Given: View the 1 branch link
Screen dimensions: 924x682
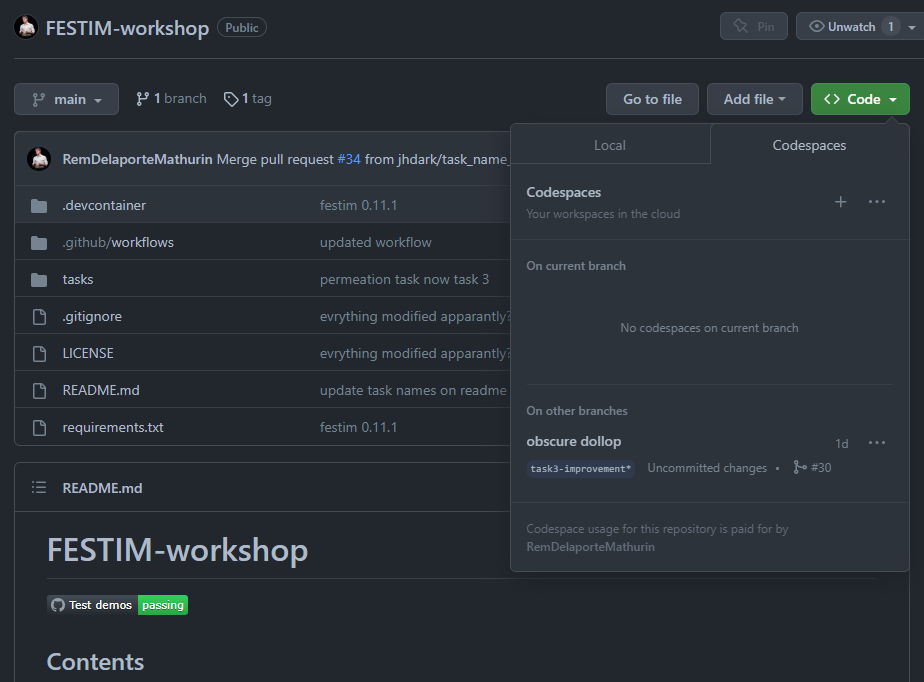Looking at the screenshot, I should coord(171,98).
